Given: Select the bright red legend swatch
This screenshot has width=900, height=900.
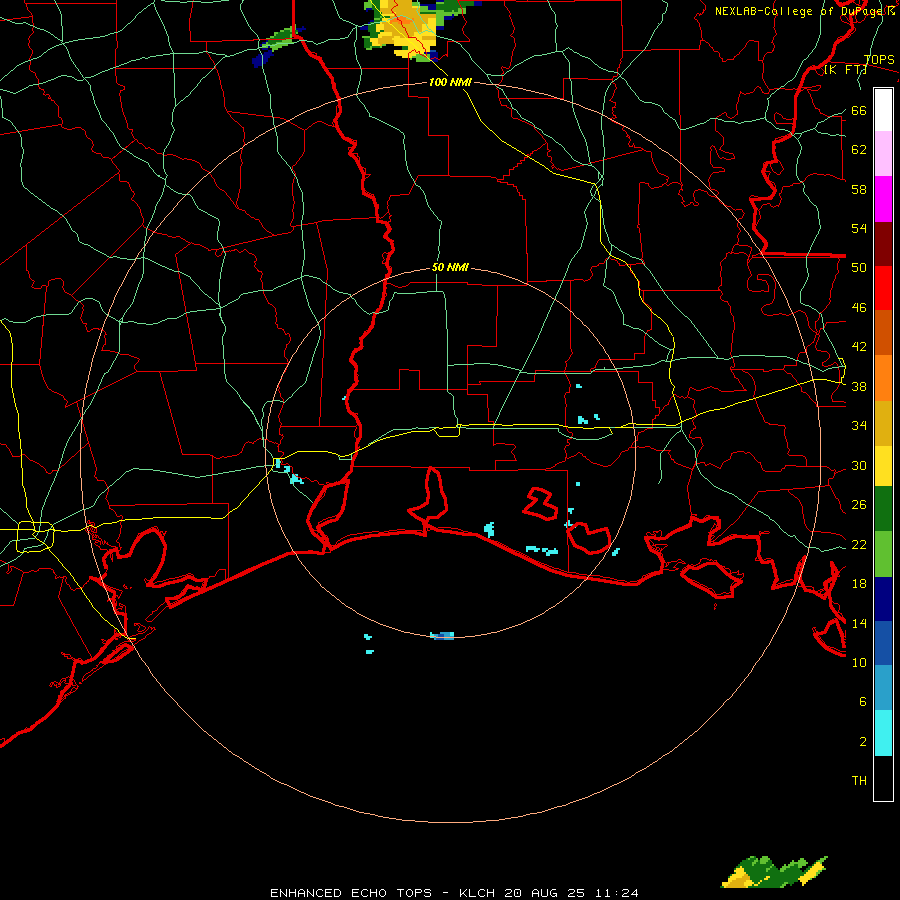Looking at the screenshot, I should pyautogui.click(x=883, y=288).
